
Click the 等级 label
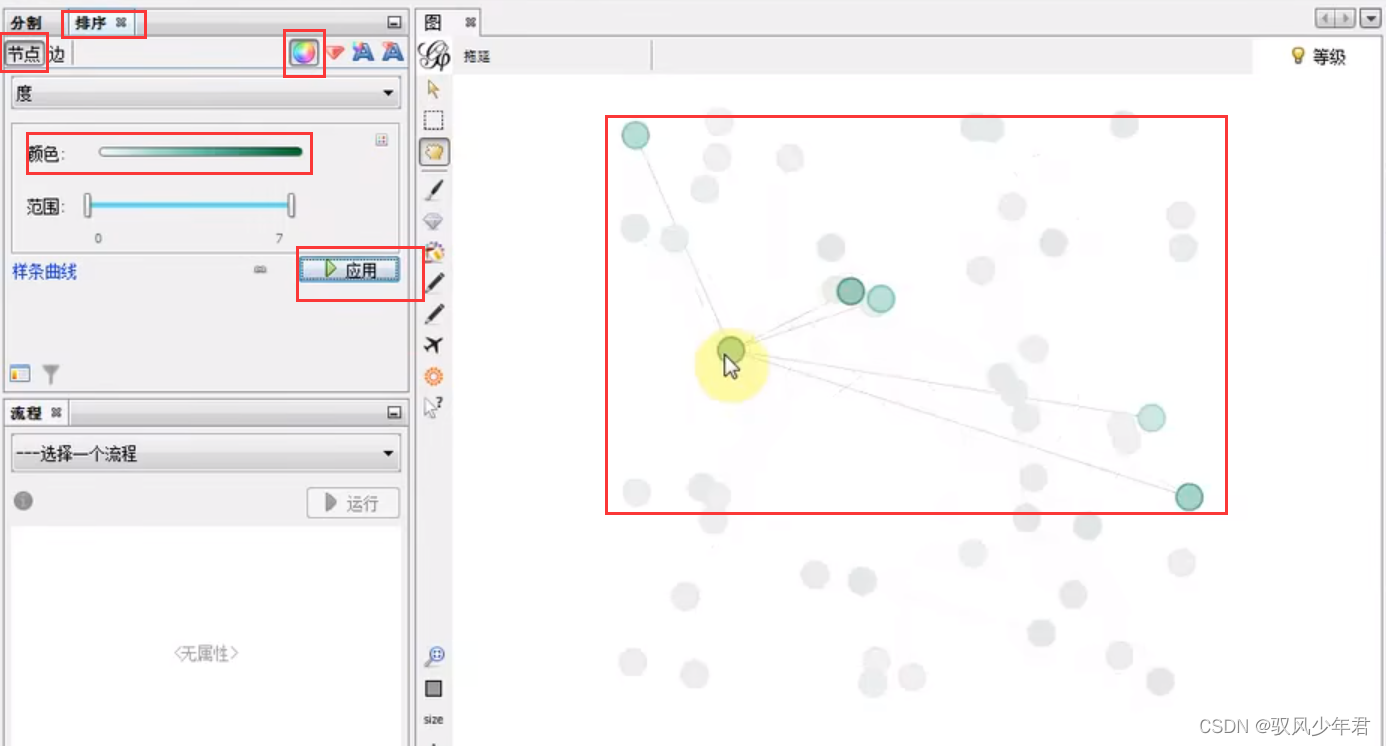(1329, 57)
